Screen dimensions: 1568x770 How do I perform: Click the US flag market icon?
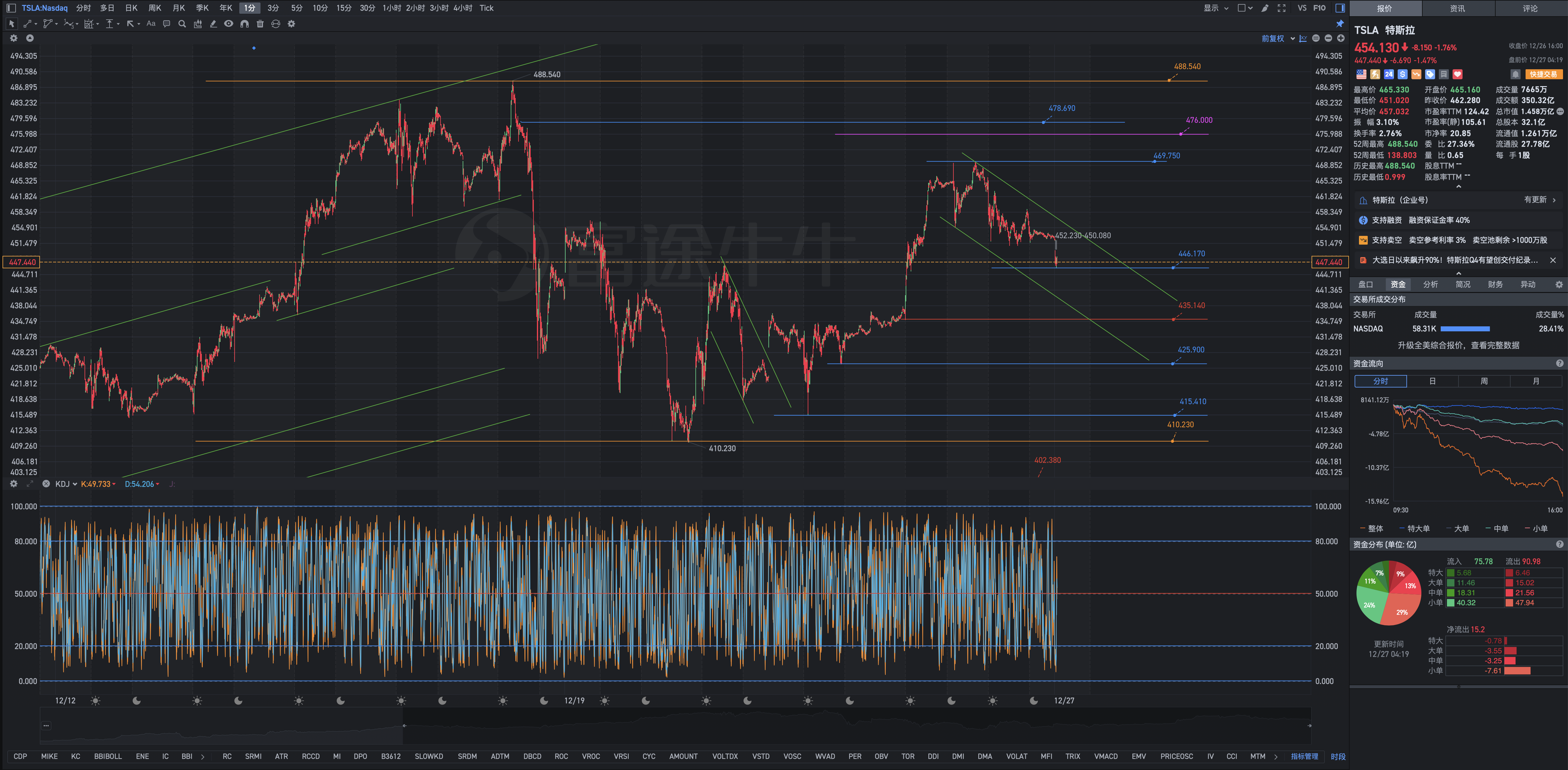point(1361,74)
